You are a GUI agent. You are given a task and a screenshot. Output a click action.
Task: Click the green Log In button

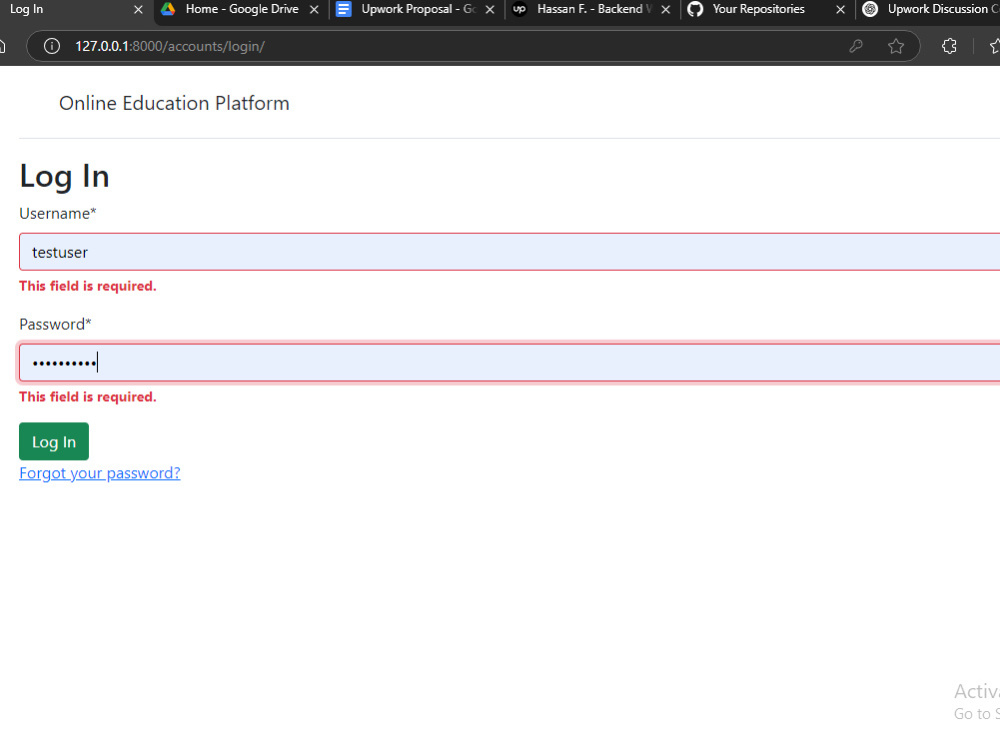tap(54, 441)
